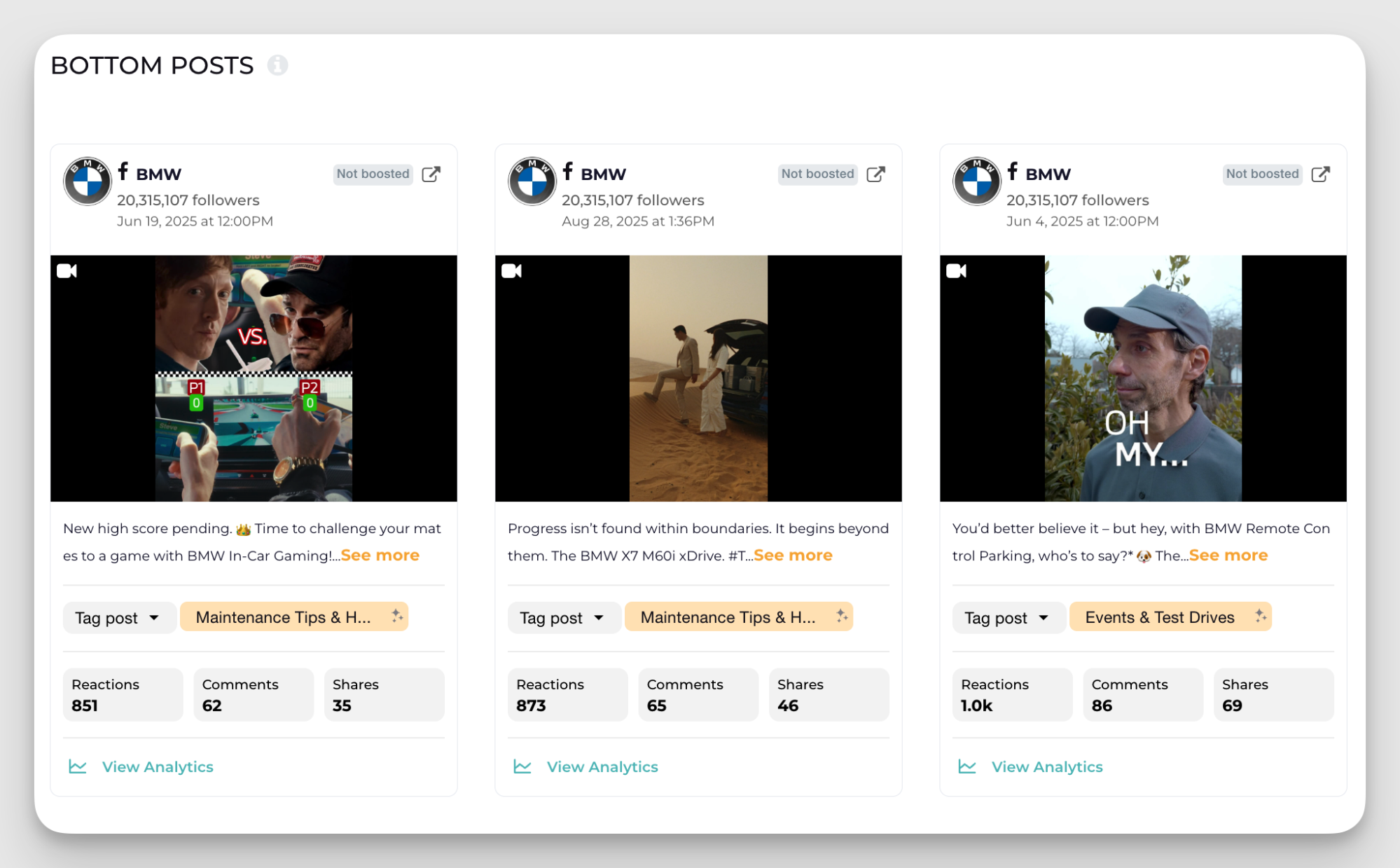Expand See more on X7 M60i caption
The width and height of the screenshot is (1400, 868).
tap(793, 556)
